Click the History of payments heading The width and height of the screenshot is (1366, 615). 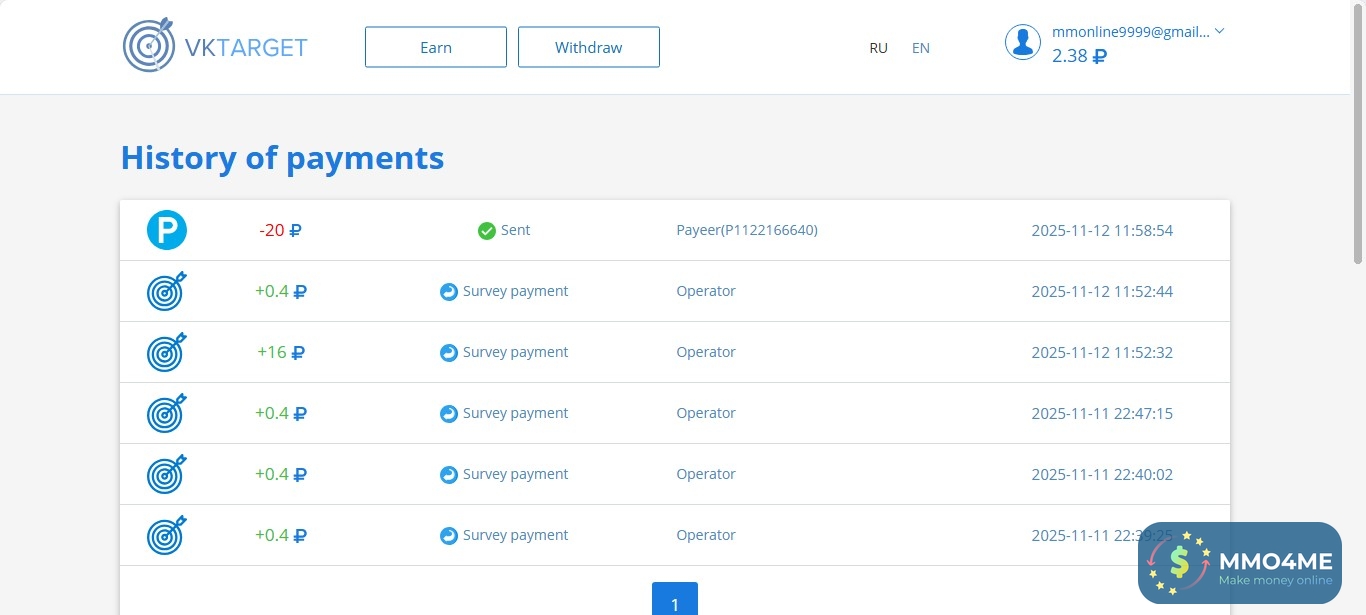[282, 158]
